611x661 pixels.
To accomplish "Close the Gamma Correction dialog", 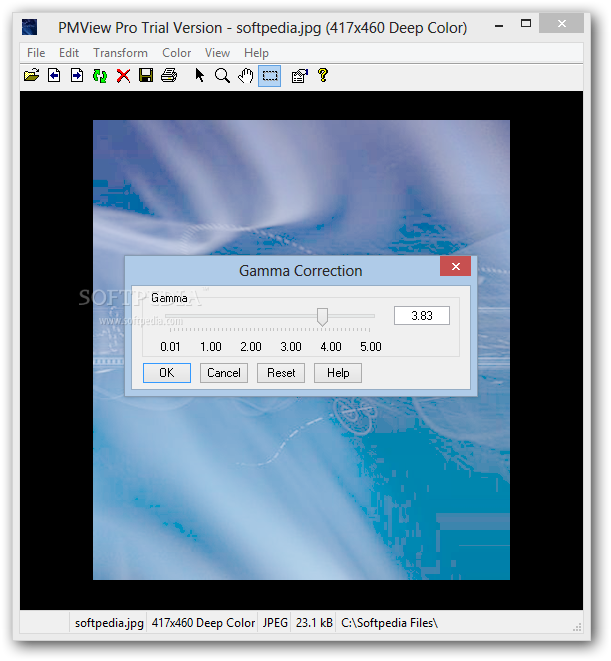I will (x=455, y=266).
